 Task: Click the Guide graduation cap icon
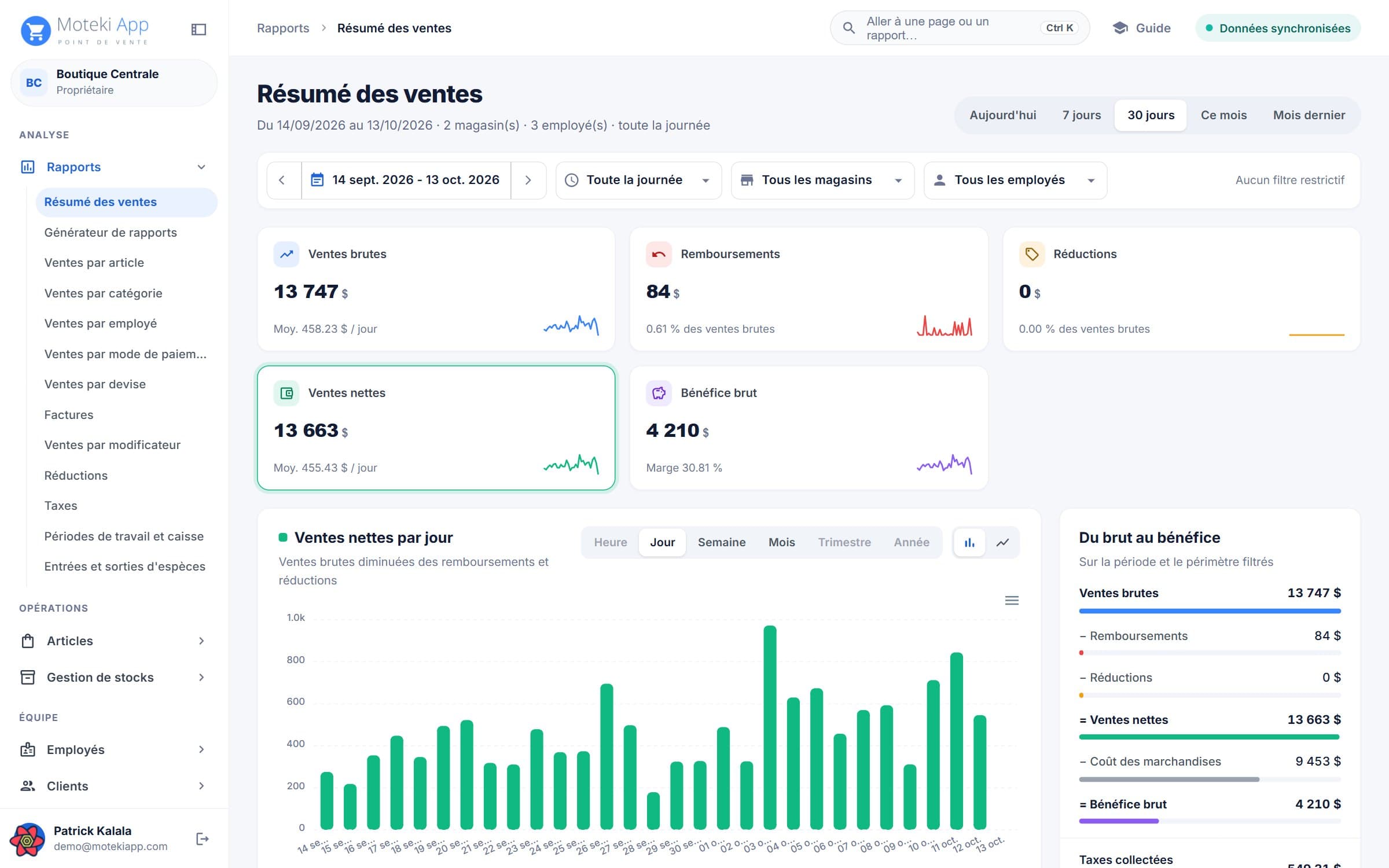pyautogui.click(x=1120, y=28)
